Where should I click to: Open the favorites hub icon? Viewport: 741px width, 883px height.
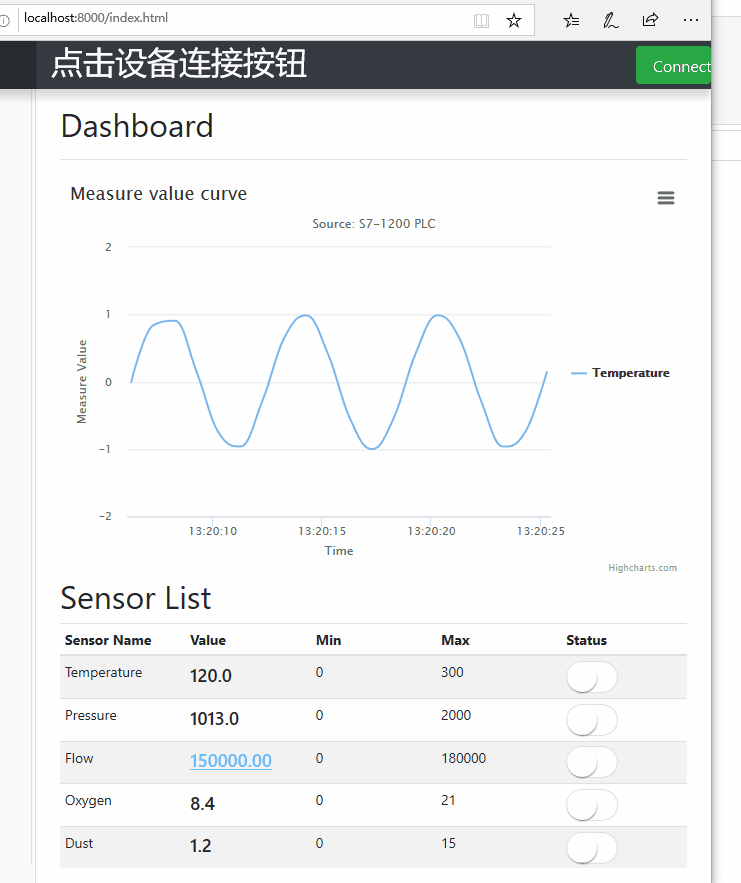point(571,21)
